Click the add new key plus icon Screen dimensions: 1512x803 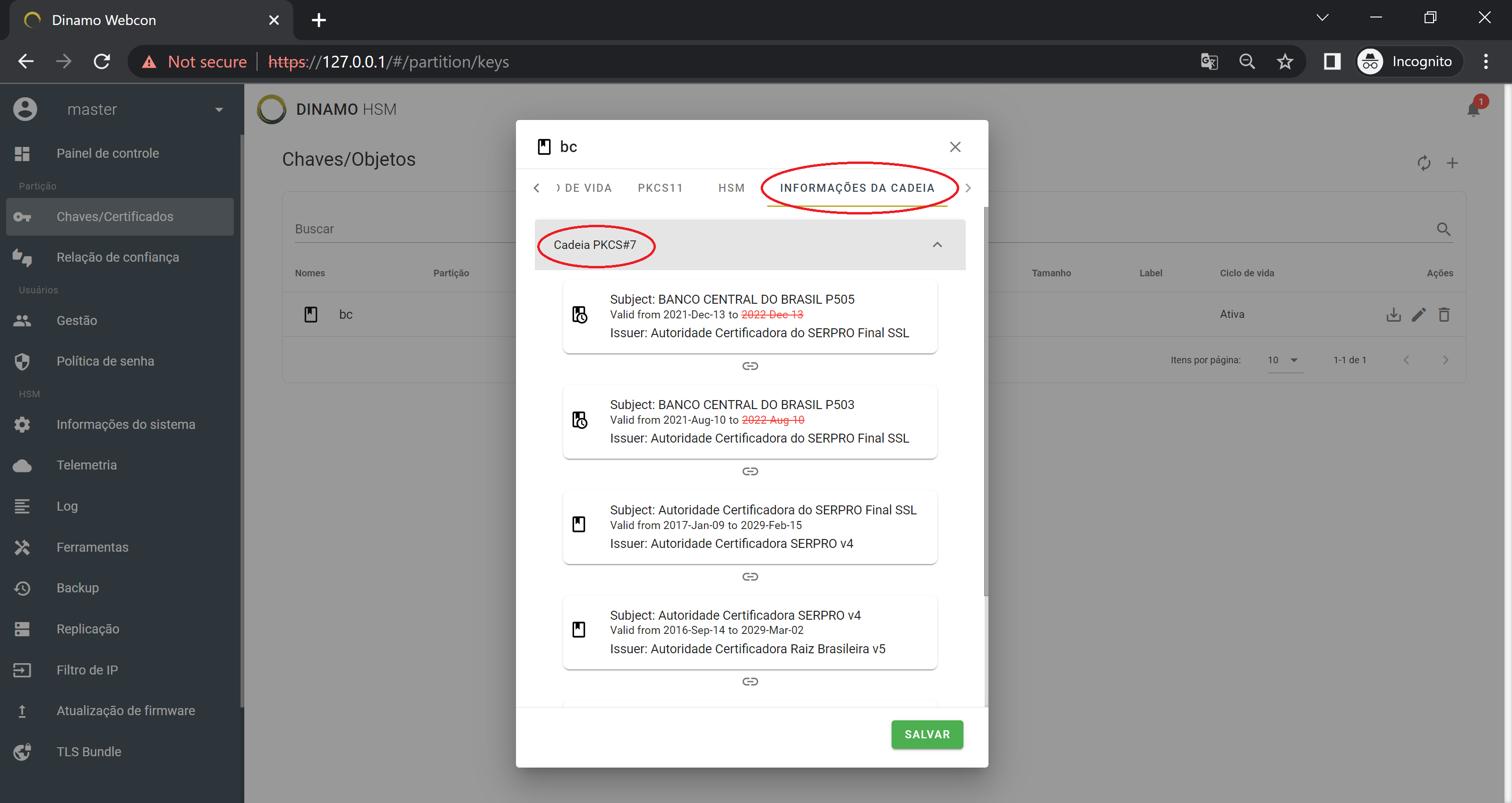[1452, 162]
